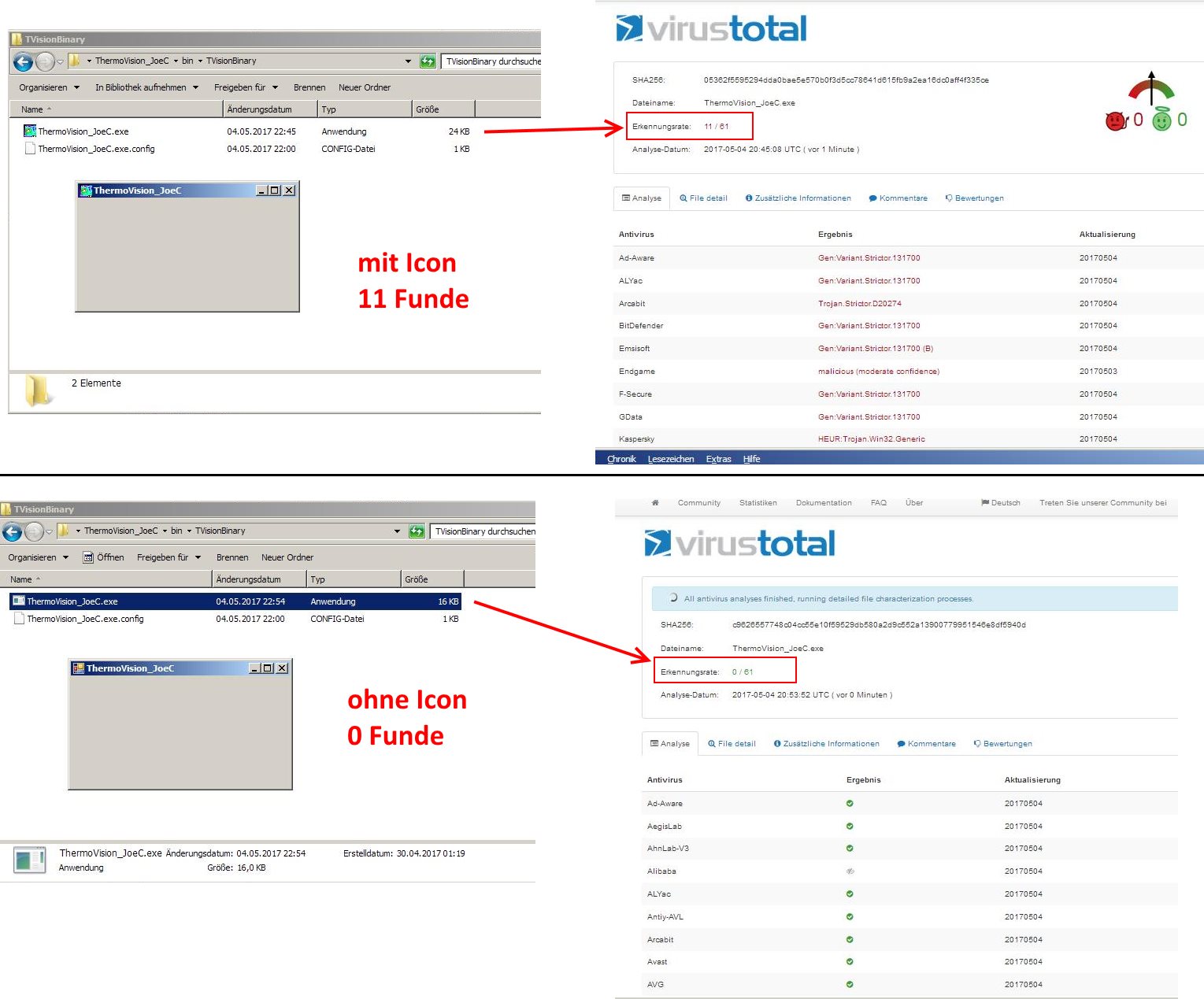Click the folder icon beside "2 Elemente"

click(38, 390)
